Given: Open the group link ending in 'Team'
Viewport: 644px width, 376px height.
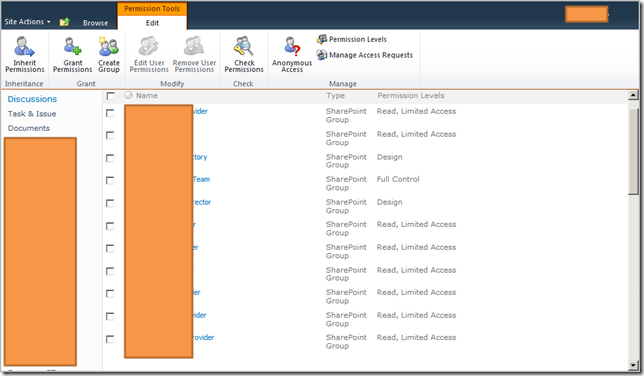Looking at the screenshot, I should [202, 179].
